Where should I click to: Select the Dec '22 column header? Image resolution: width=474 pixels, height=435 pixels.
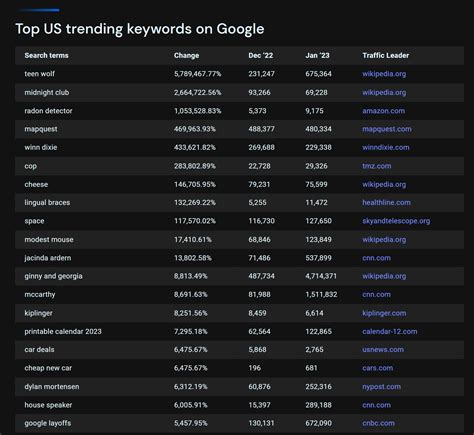coord(260,55)
